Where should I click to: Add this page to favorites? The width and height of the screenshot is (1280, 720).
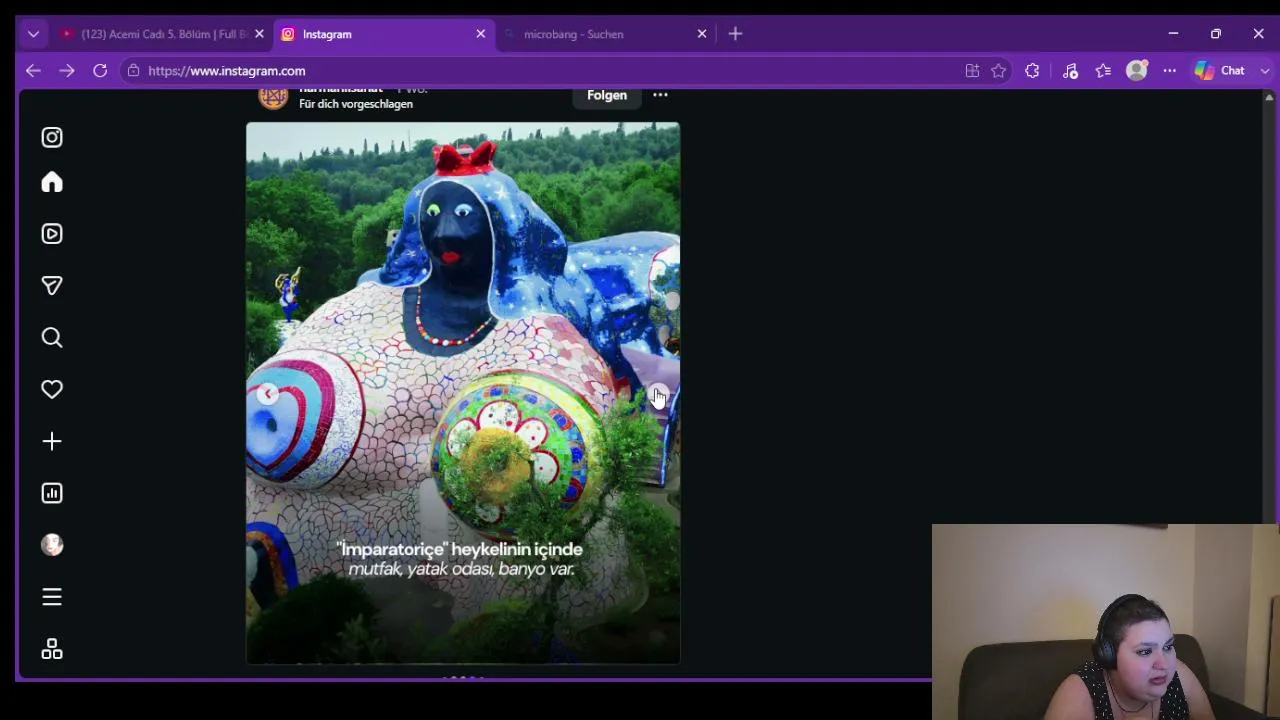[x=999, y=71]
